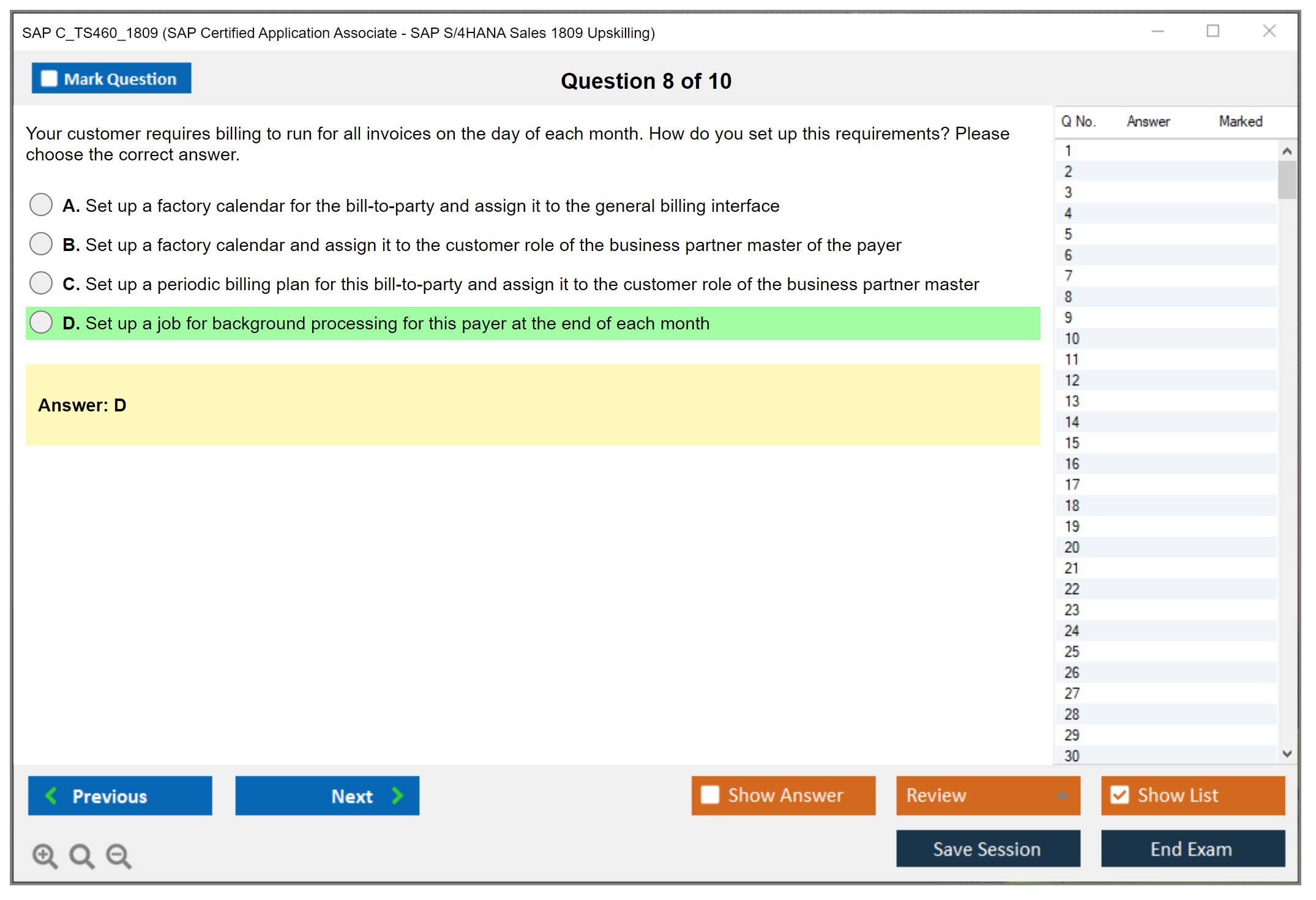Screen dimensions: 1316x900
Task: Select highlighted answer option D
Action: click(x=41, y=322)
